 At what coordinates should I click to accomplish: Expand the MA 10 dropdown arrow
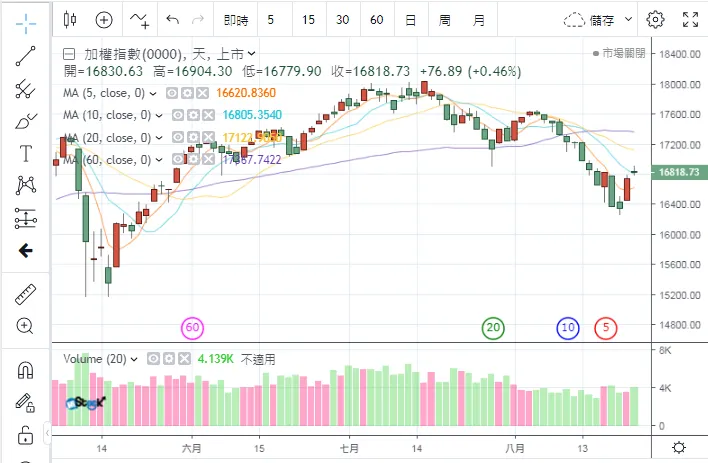pyautogui.click(x=159, y=116)
